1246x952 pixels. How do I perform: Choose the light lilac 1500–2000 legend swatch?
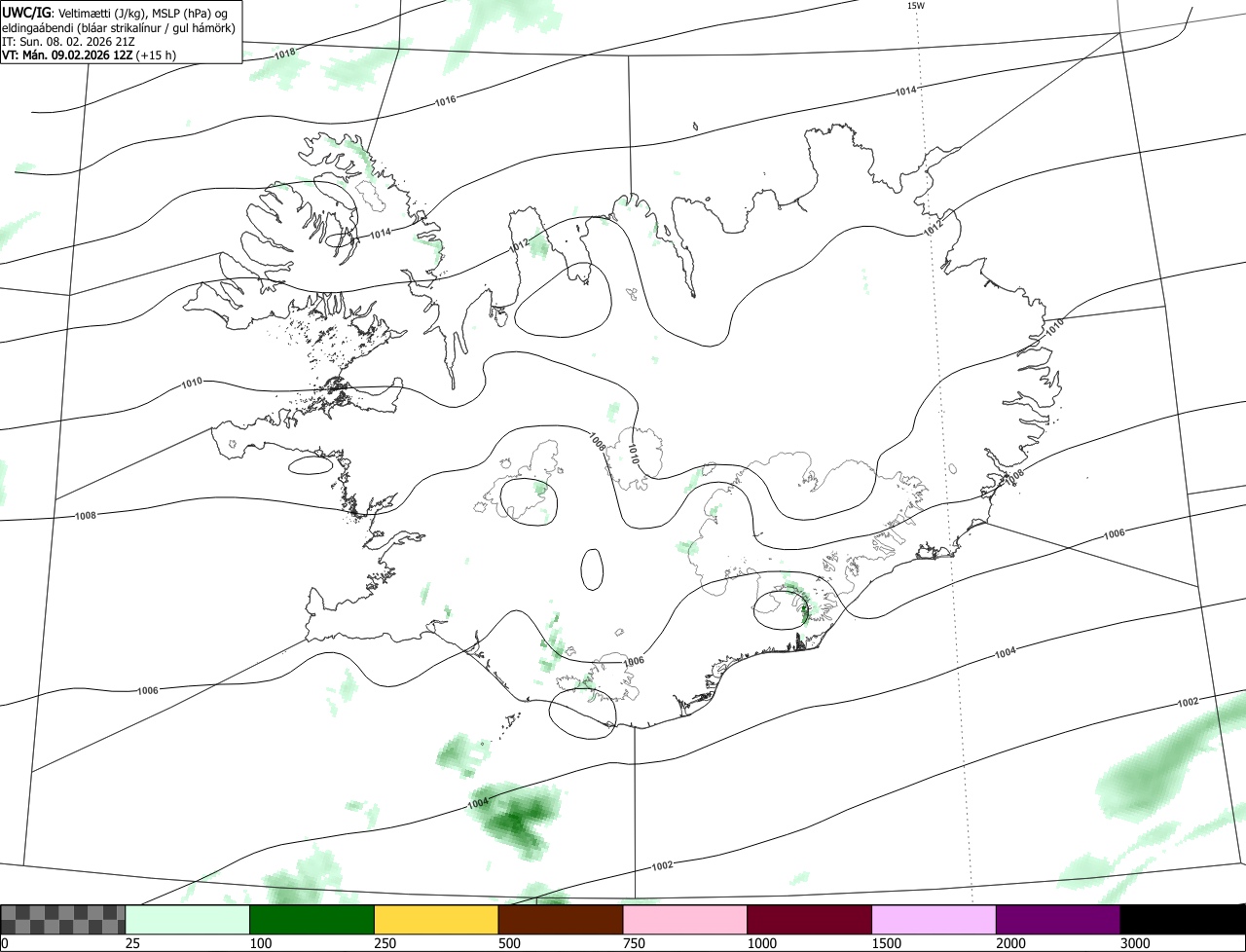coord(934,920)
